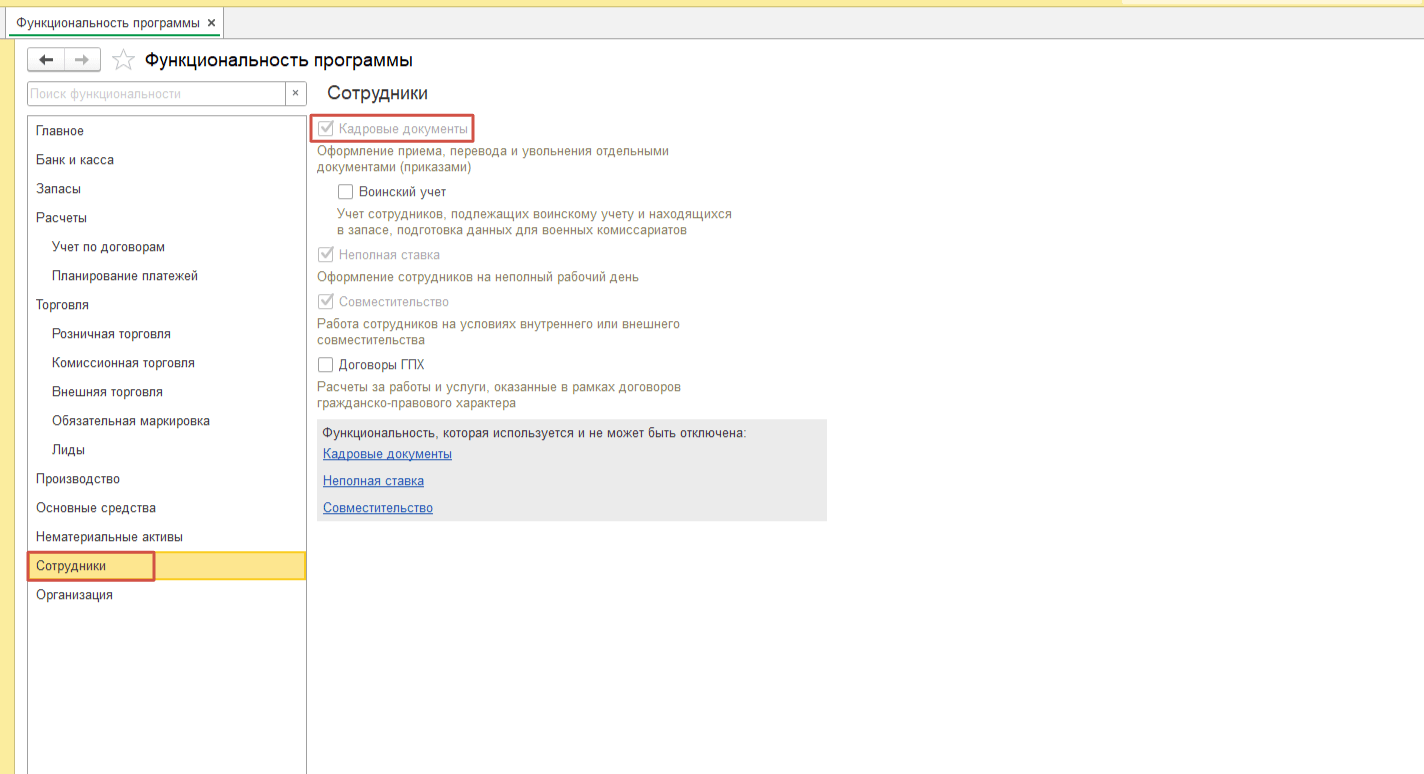Close the Функциональность программы tab

coord(211,22)
